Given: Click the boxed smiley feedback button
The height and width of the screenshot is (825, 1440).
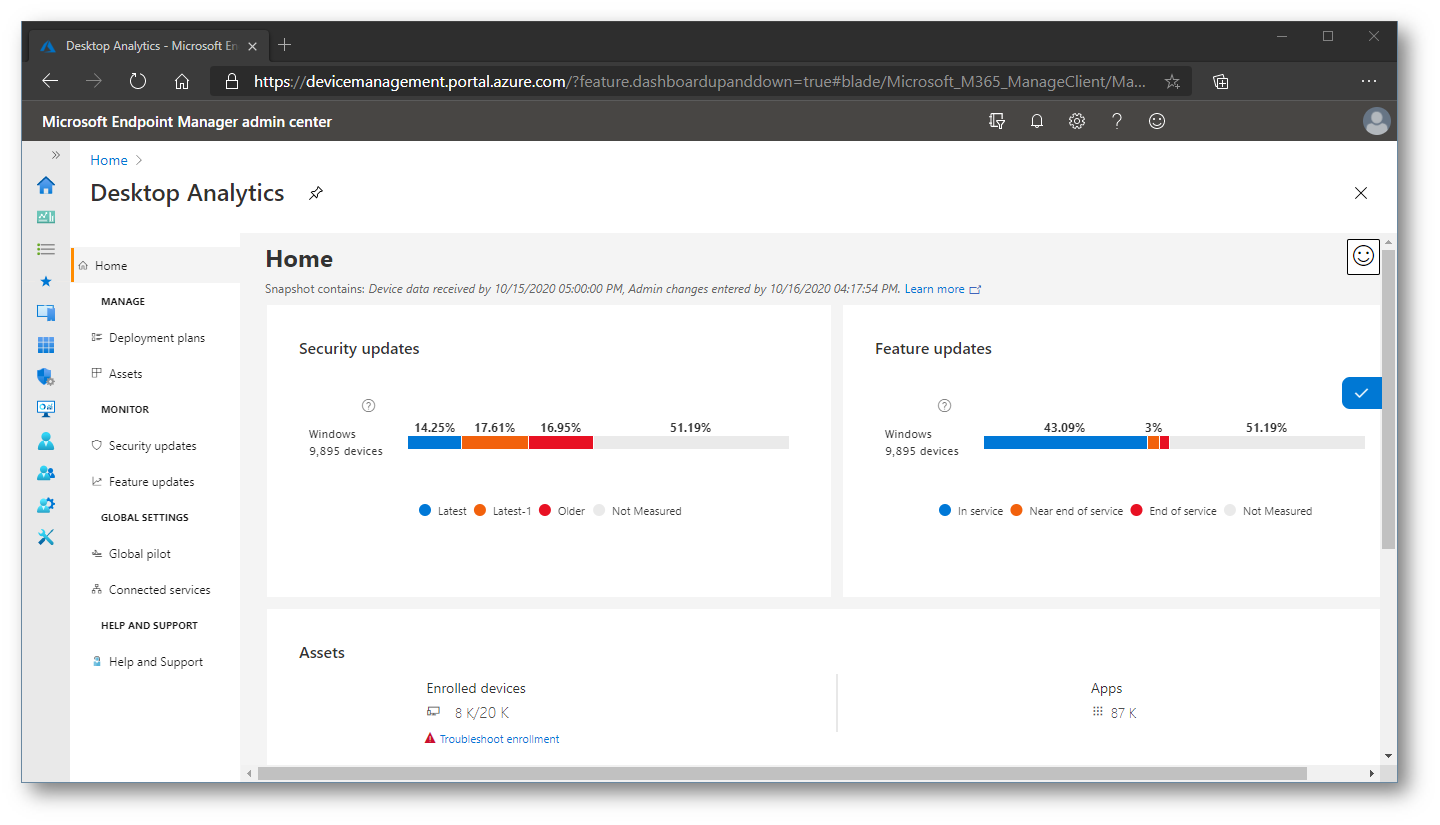Looking at the screenshot, I should 1363,256.
